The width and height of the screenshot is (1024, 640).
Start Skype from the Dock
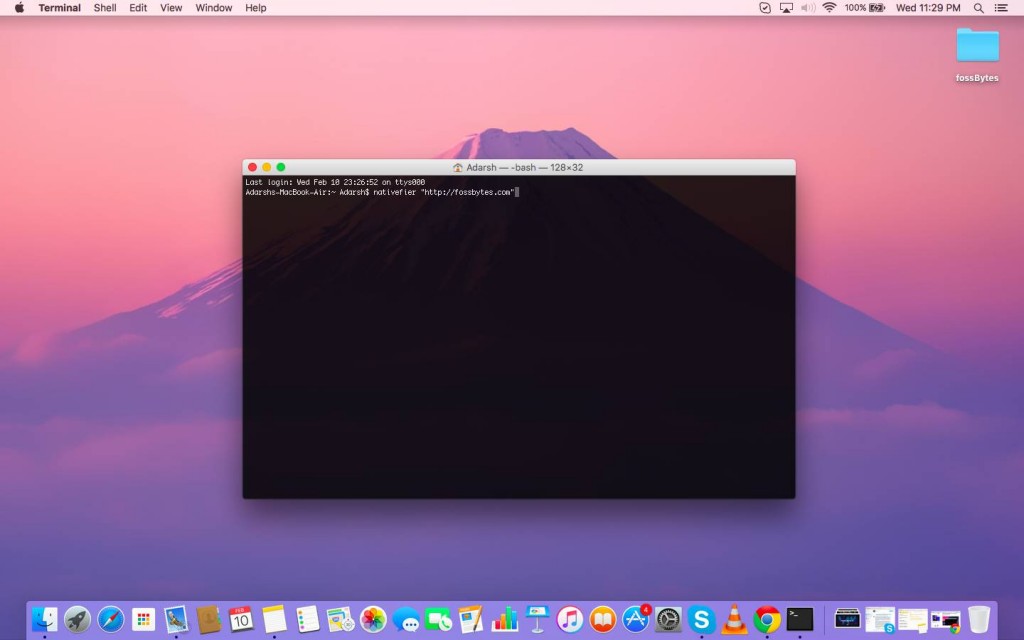pyautogui.click(x=701, y=620)
